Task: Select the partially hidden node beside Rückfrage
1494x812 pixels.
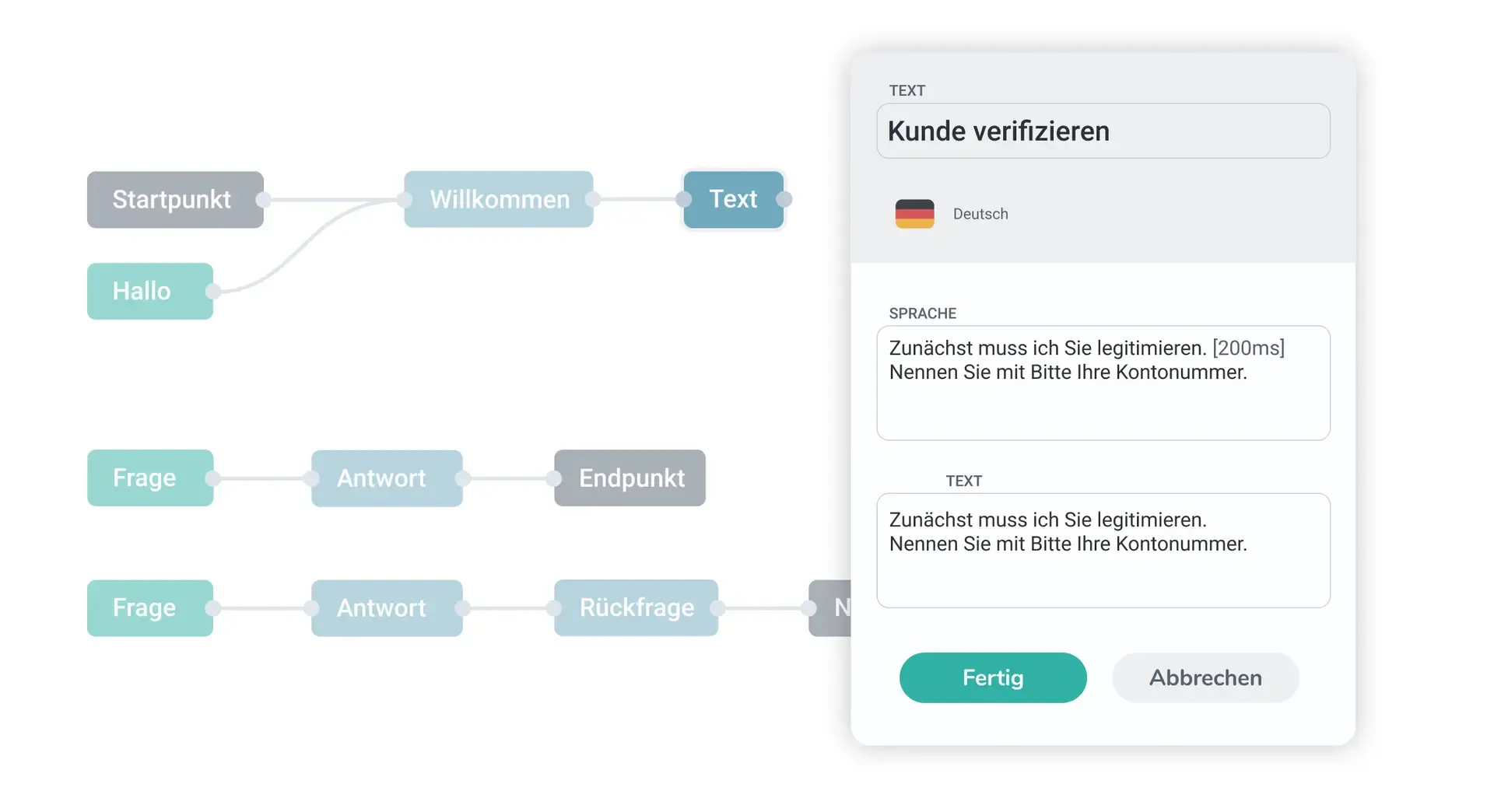Action: (836, 608)
